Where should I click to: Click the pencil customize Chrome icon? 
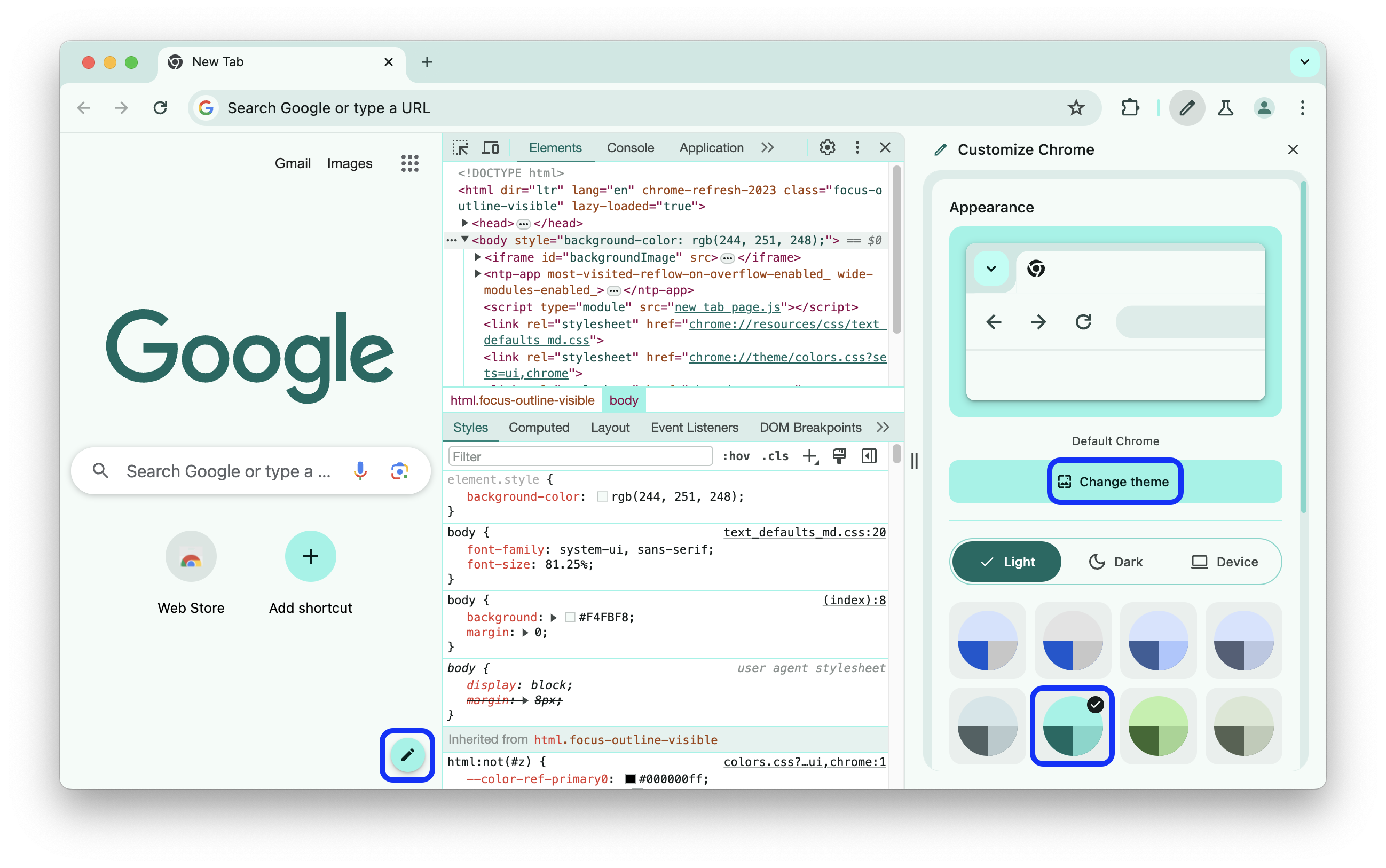click(407, 755)
